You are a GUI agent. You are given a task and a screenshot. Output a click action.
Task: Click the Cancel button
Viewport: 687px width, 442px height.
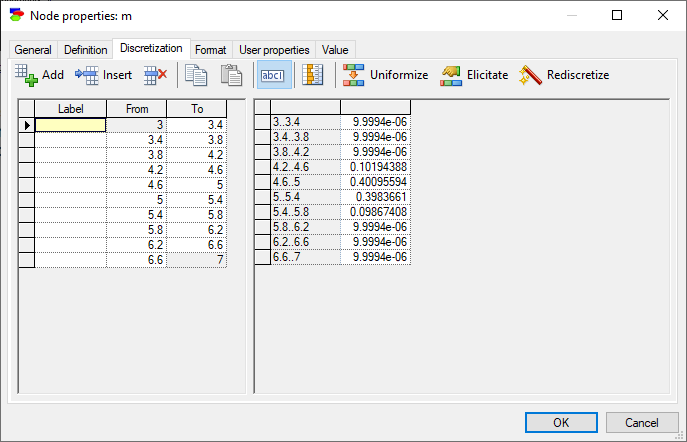(x=642, y=423)
